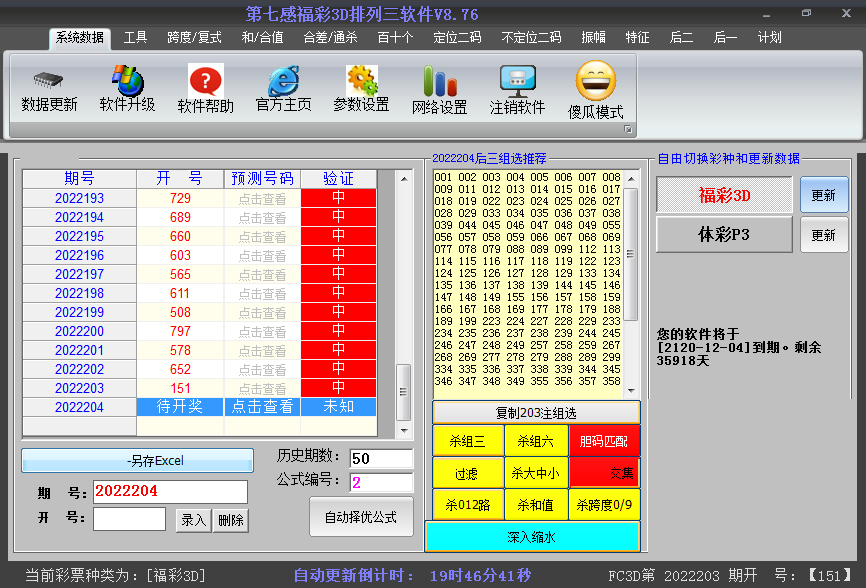Click 录入 button
The image size is (866, 588).
coord(193,520)
